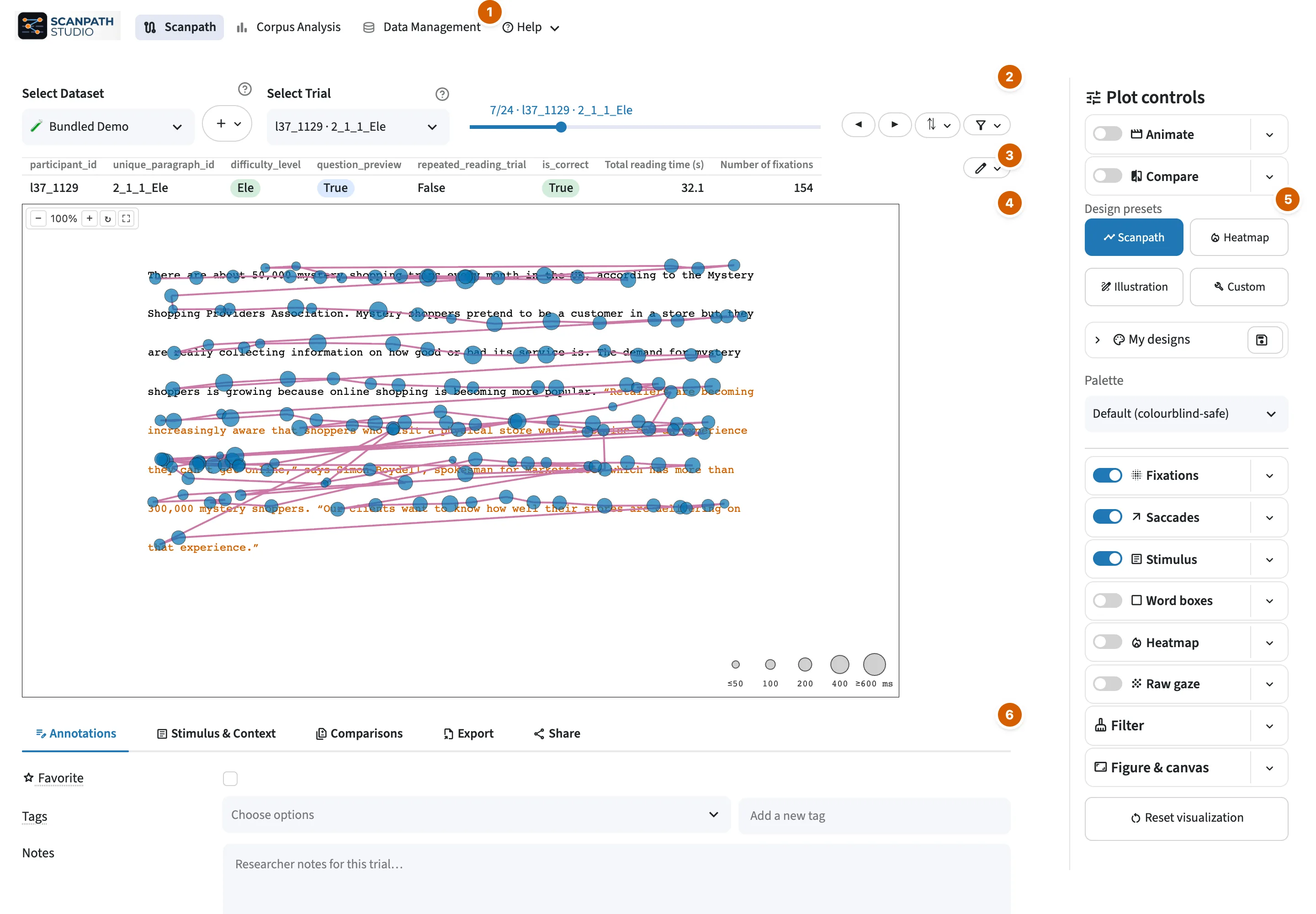The height and width of the screenshot is (914, 1316).
Task: Enable the Raw gaze toggle
Action: coord(1107,684)
